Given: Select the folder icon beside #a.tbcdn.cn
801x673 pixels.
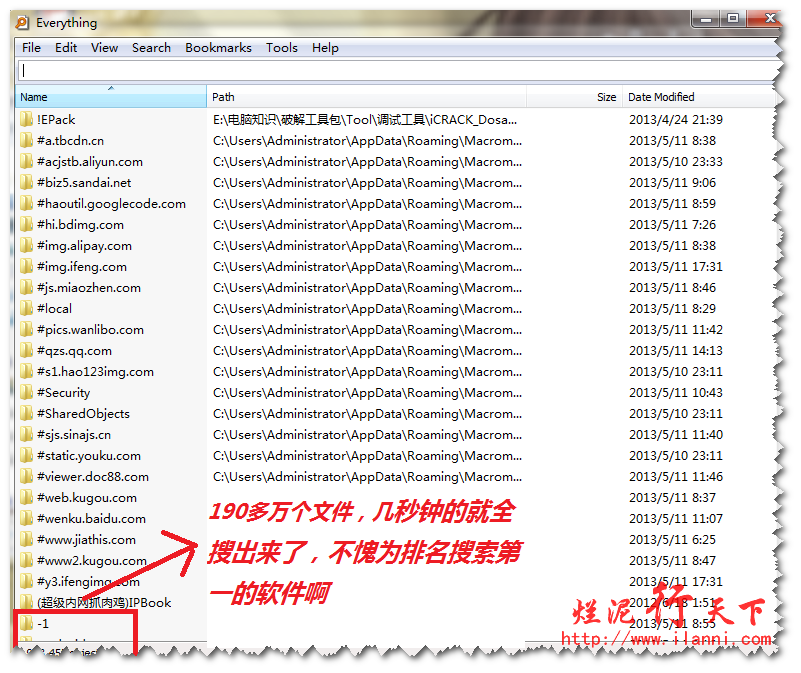Looking at the screenshot, I should click(27, 141).
